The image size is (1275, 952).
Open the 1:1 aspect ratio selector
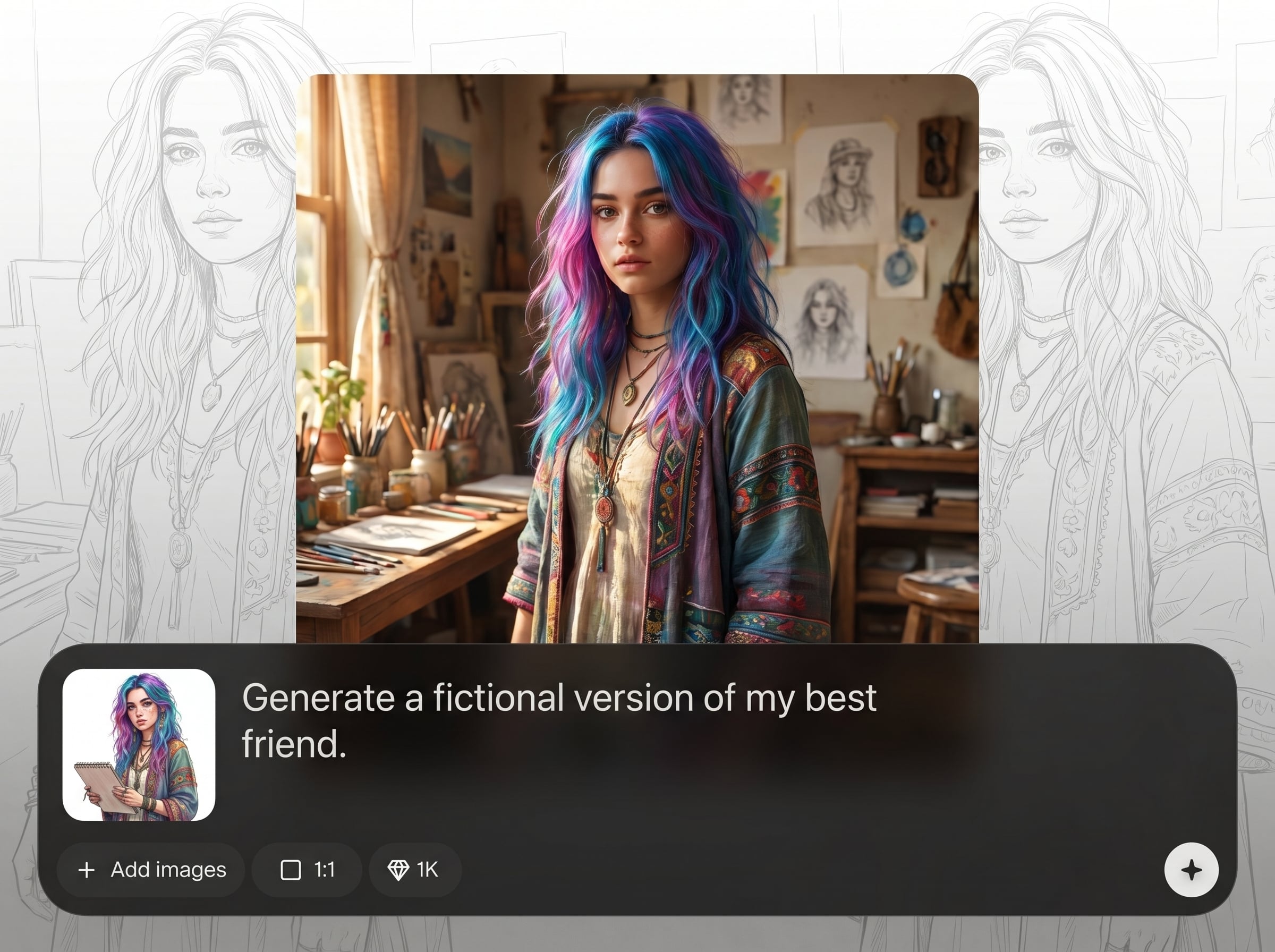coord(307,870)
